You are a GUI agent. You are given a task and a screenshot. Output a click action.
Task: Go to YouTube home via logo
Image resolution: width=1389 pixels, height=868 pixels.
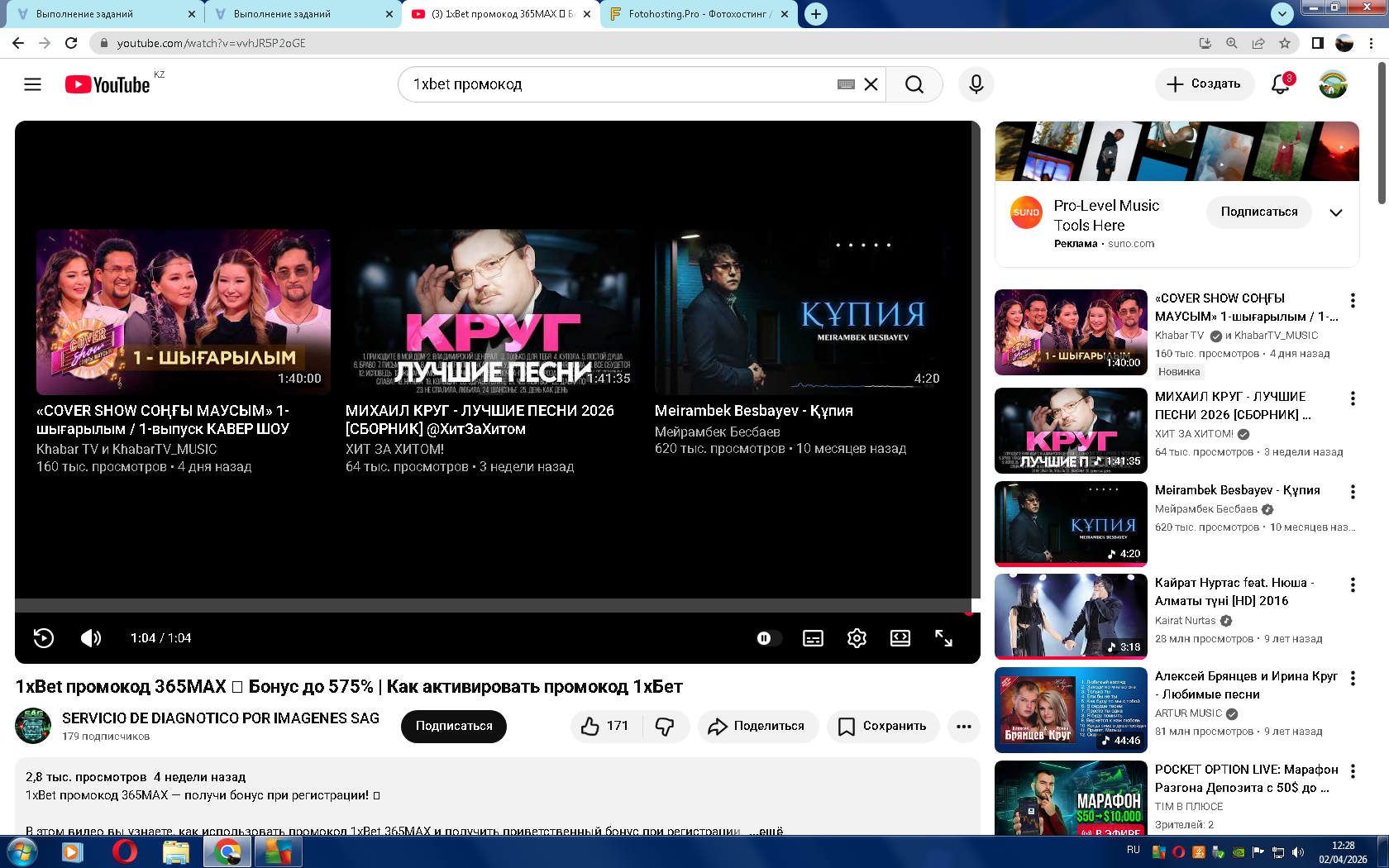(107, 84)
